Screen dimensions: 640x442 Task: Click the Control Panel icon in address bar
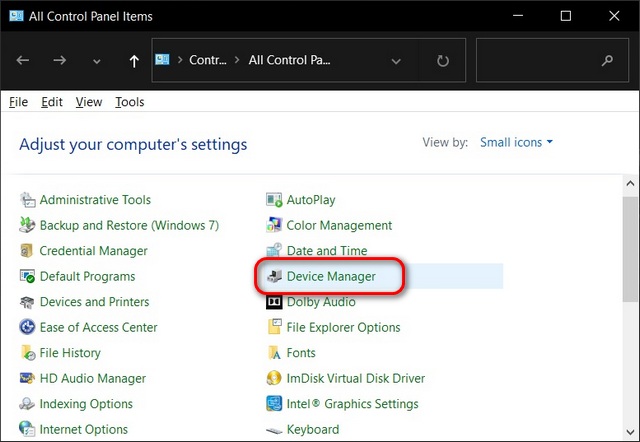coord(162,60)
